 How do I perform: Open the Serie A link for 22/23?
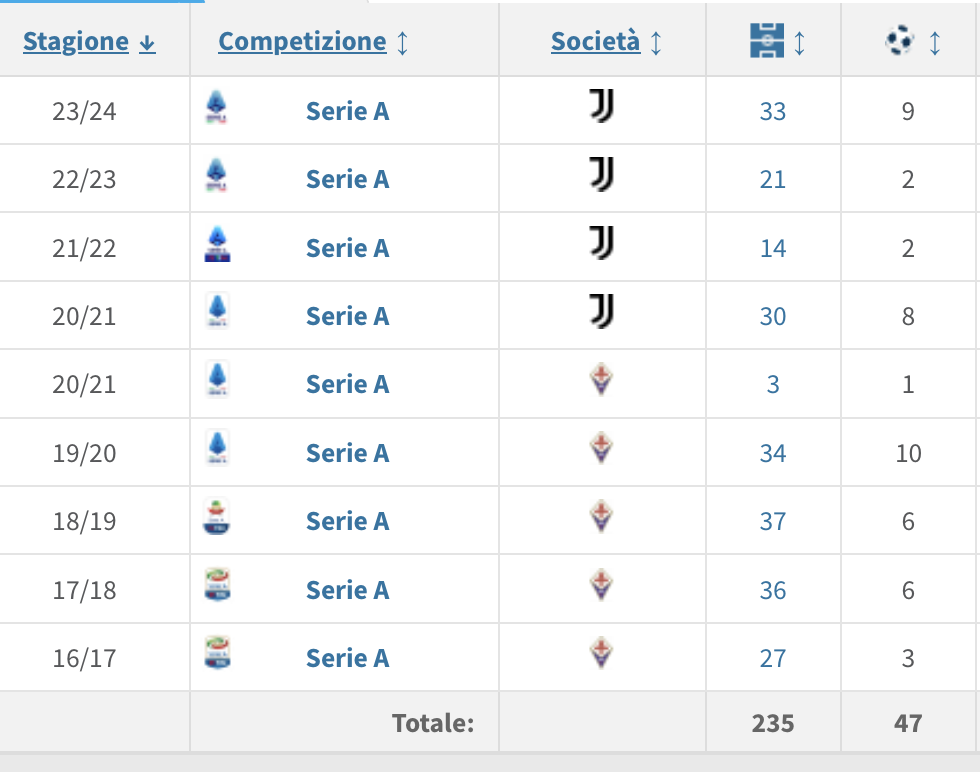[x=347, y=180]
